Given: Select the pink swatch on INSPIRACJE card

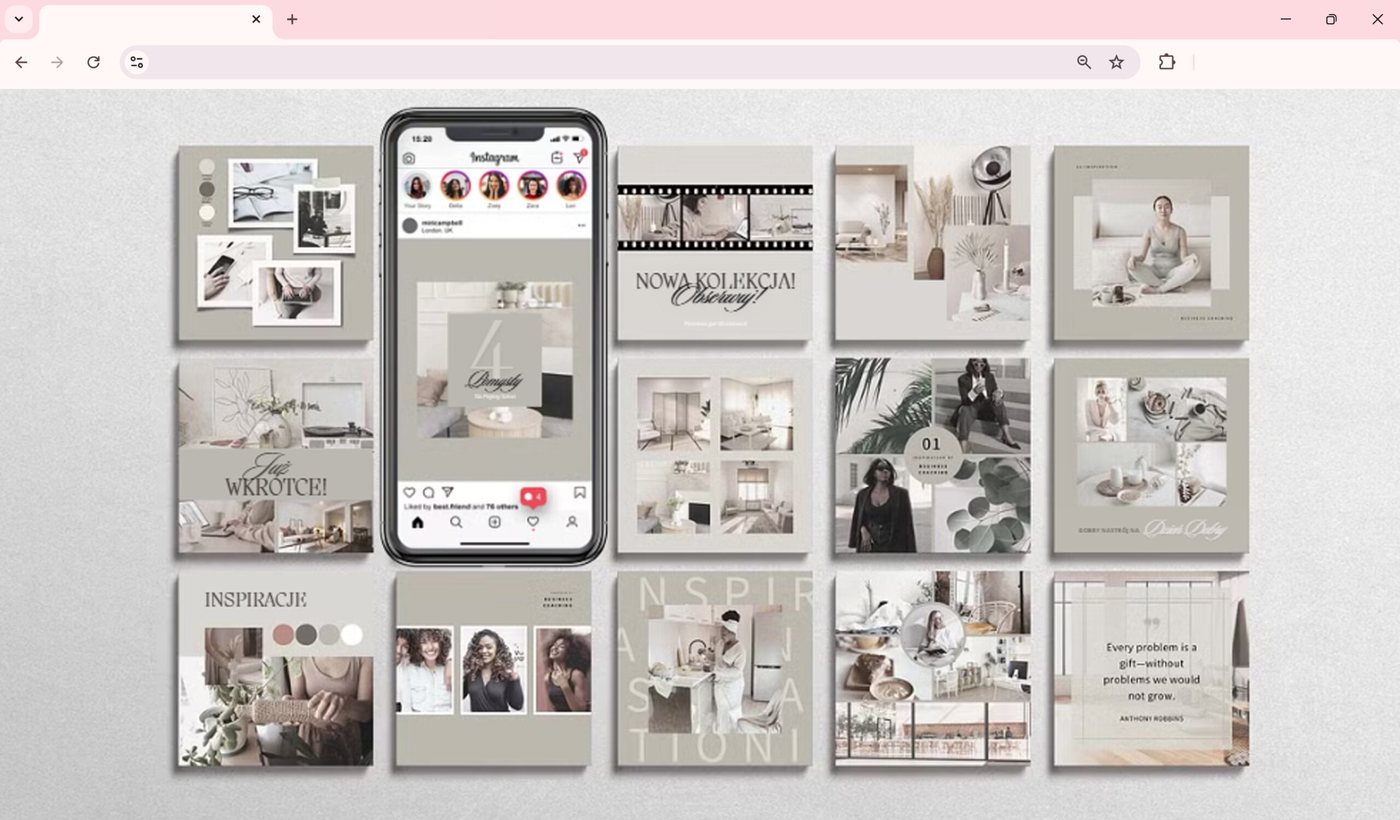Looking at the screenshot, I should (x=284, y=634).
